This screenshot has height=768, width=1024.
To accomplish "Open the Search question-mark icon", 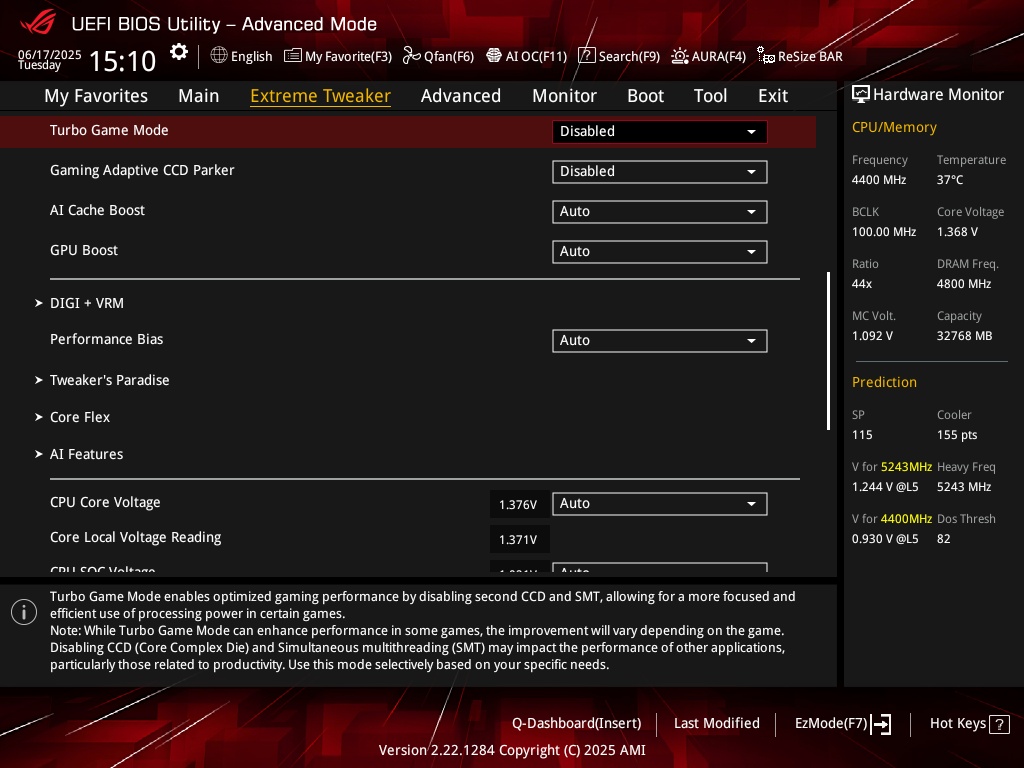I will click(x=587, y=56).
